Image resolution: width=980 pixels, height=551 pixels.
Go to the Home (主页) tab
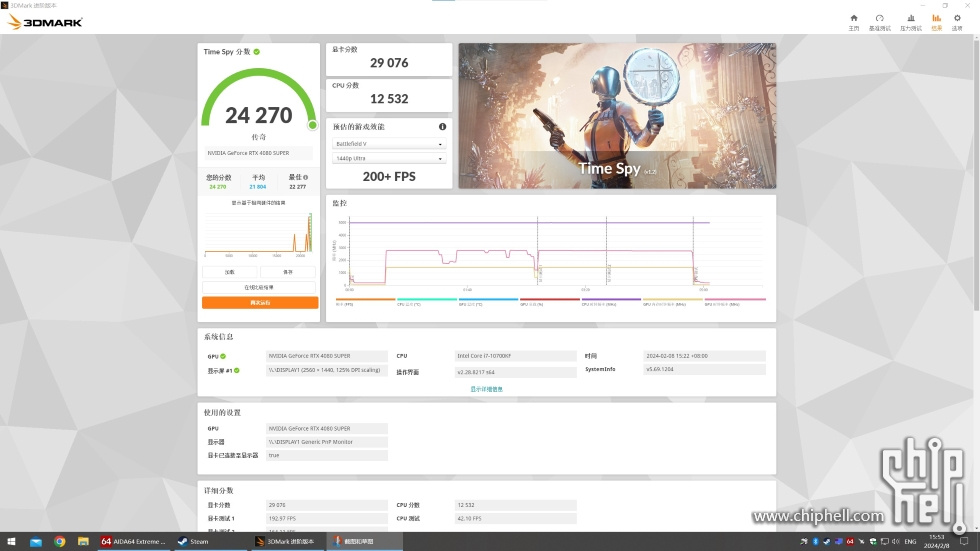click(x=854, y=22)
